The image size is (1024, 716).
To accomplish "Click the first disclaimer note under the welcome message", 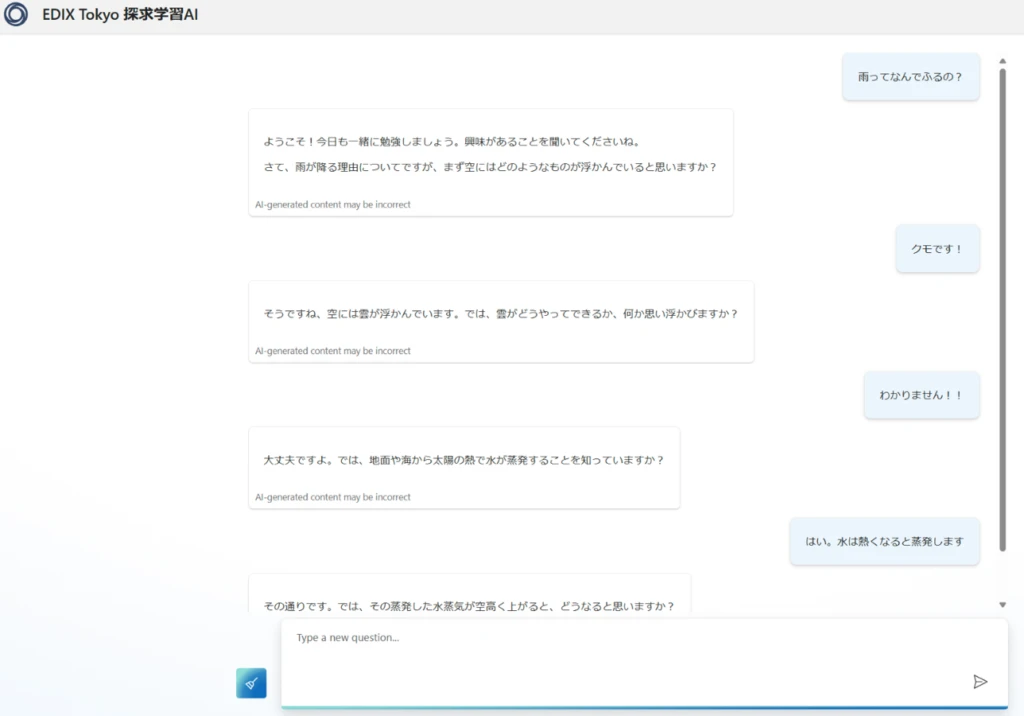I will [x=333, y=204].
